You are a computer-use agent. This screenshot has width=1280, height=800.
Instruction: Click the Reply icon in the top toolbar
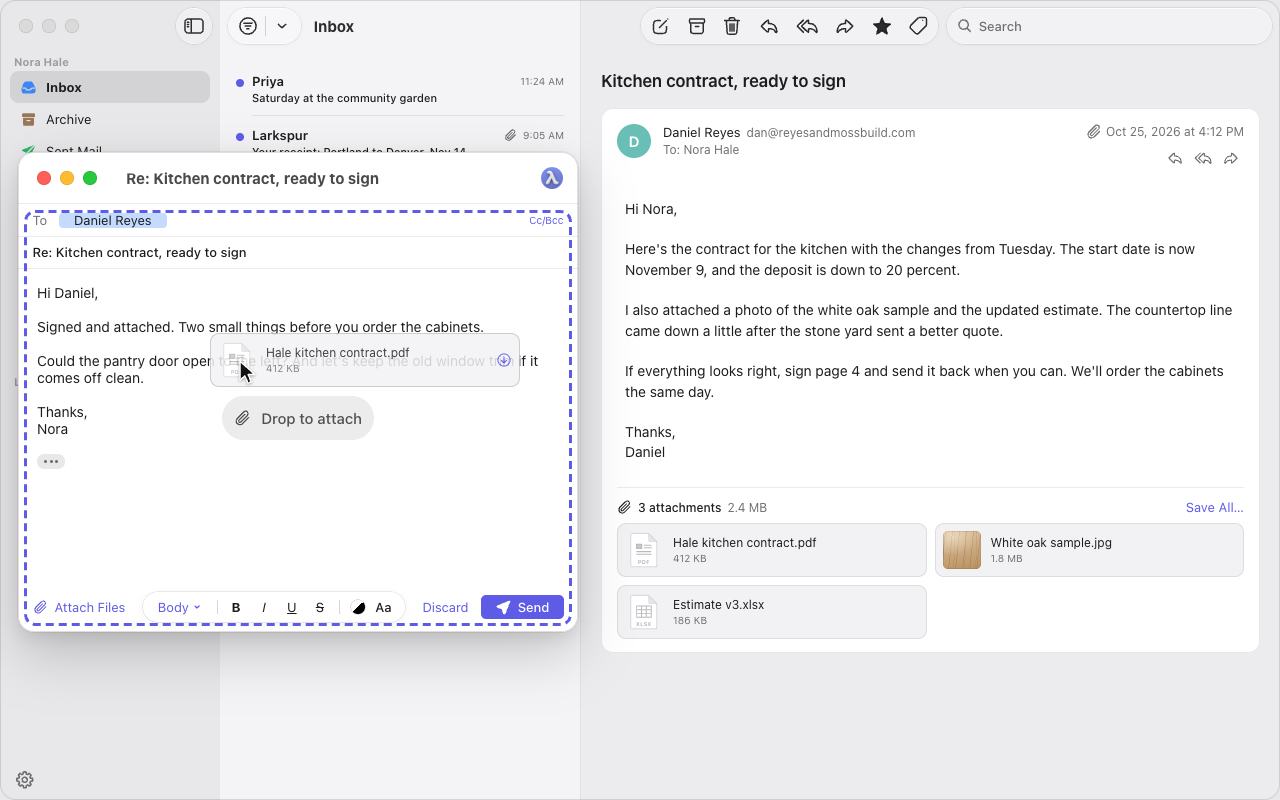[769, 27]
